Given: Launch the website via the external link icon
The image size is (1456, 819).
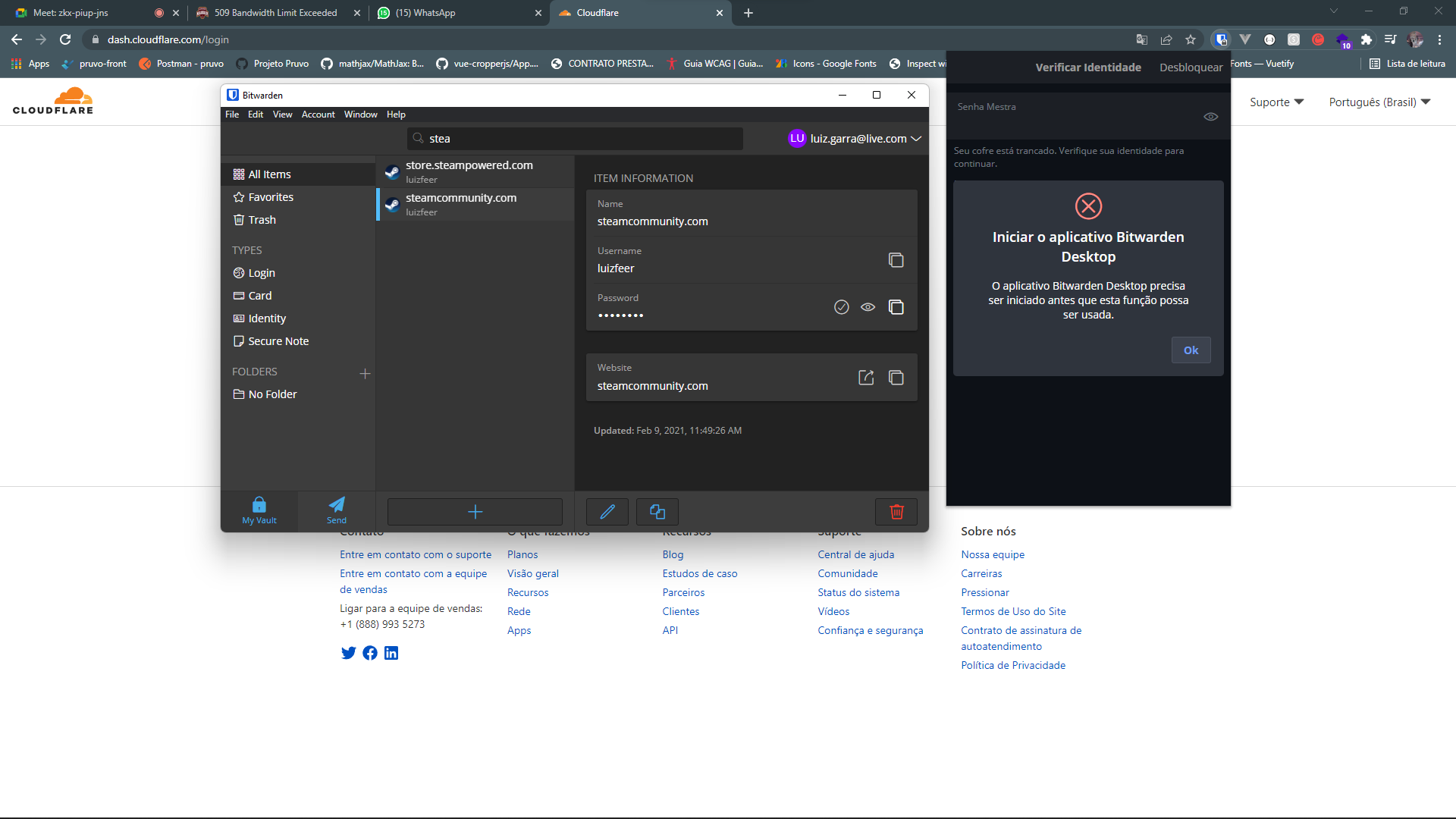Looking at the screenshot, I should (867, 377).
